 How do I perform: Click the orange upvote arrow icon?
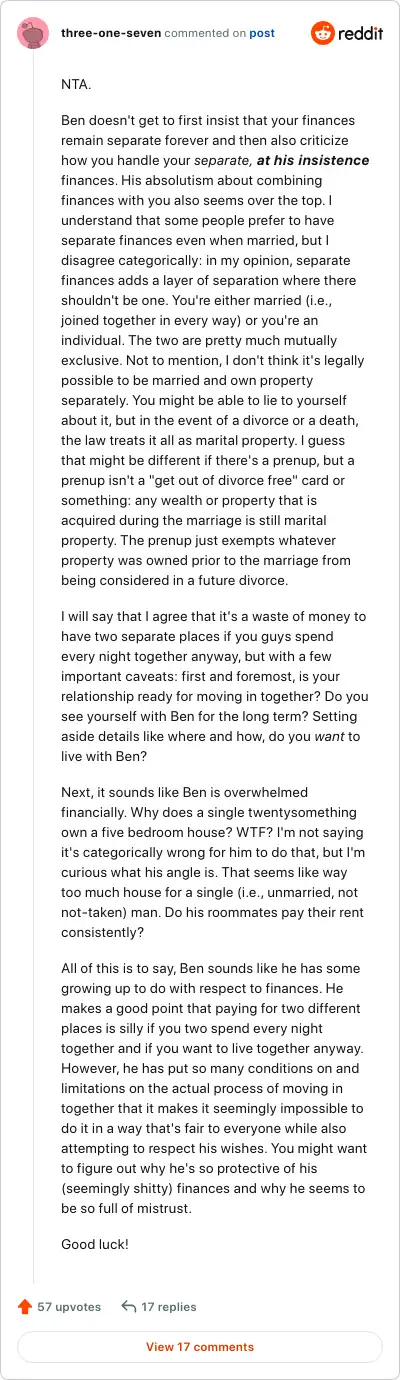click(26, 1306)
